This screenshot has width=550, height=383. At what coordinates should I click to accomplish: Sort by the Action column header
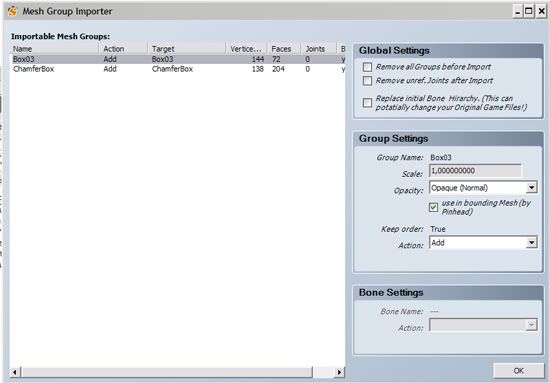point(123,49)
